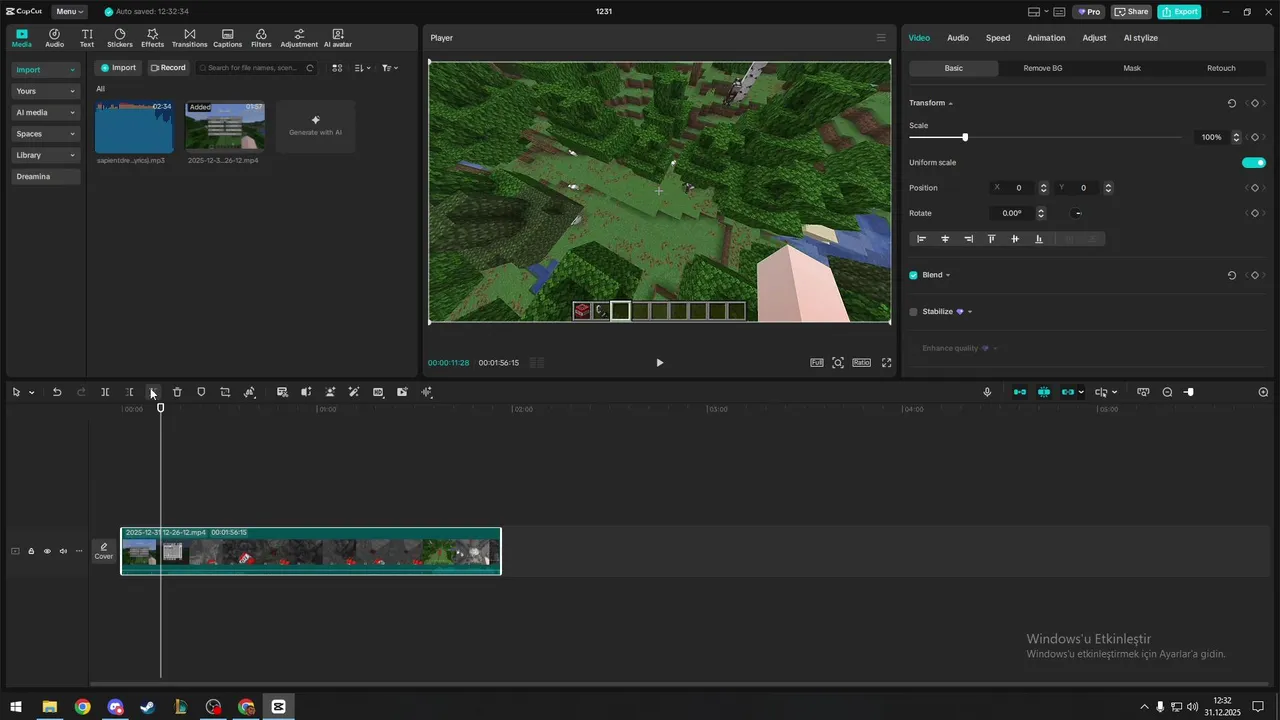Viewport: 1280px width, 720px height.
Task: Open the Menu dropdown in title bar
Action: pos(69,12)
